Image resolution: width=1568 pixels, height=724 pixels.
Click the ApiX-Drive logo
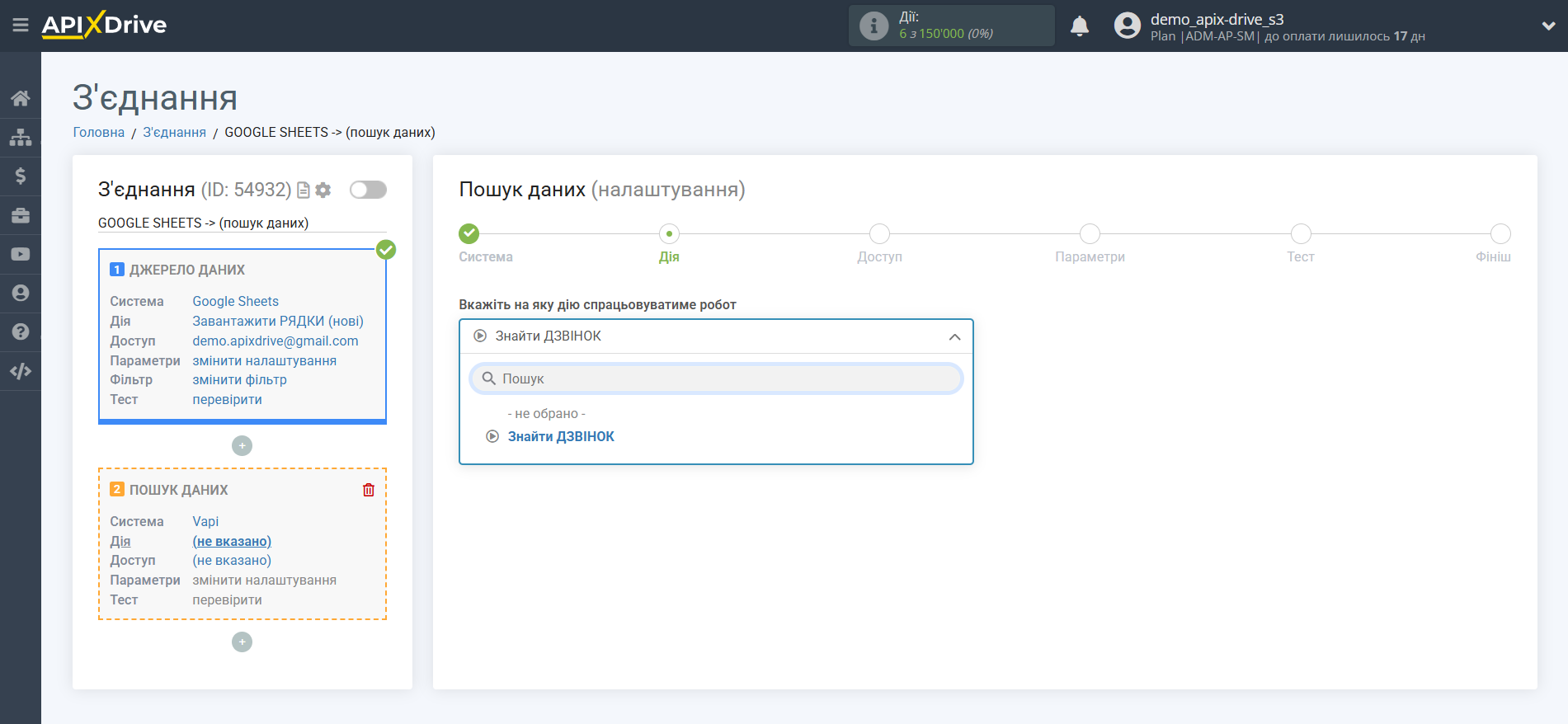pyautogui.click(x=104, y=25)
